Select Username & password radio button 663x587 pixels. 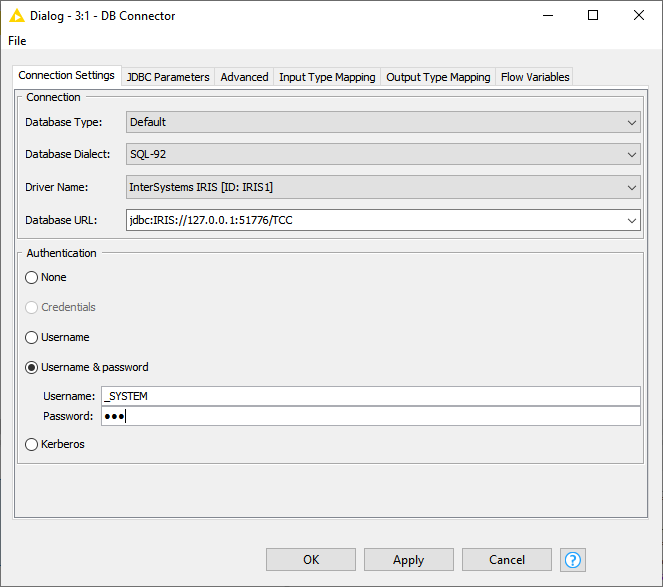click(32, 367)
